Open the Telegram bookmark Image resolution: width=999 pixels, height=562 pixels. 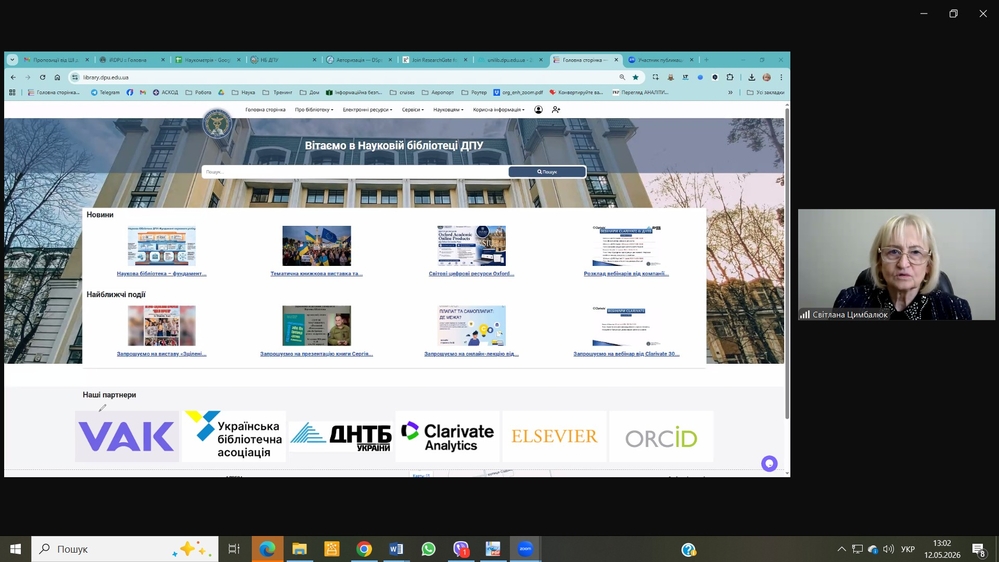click(x=105, y=92)
